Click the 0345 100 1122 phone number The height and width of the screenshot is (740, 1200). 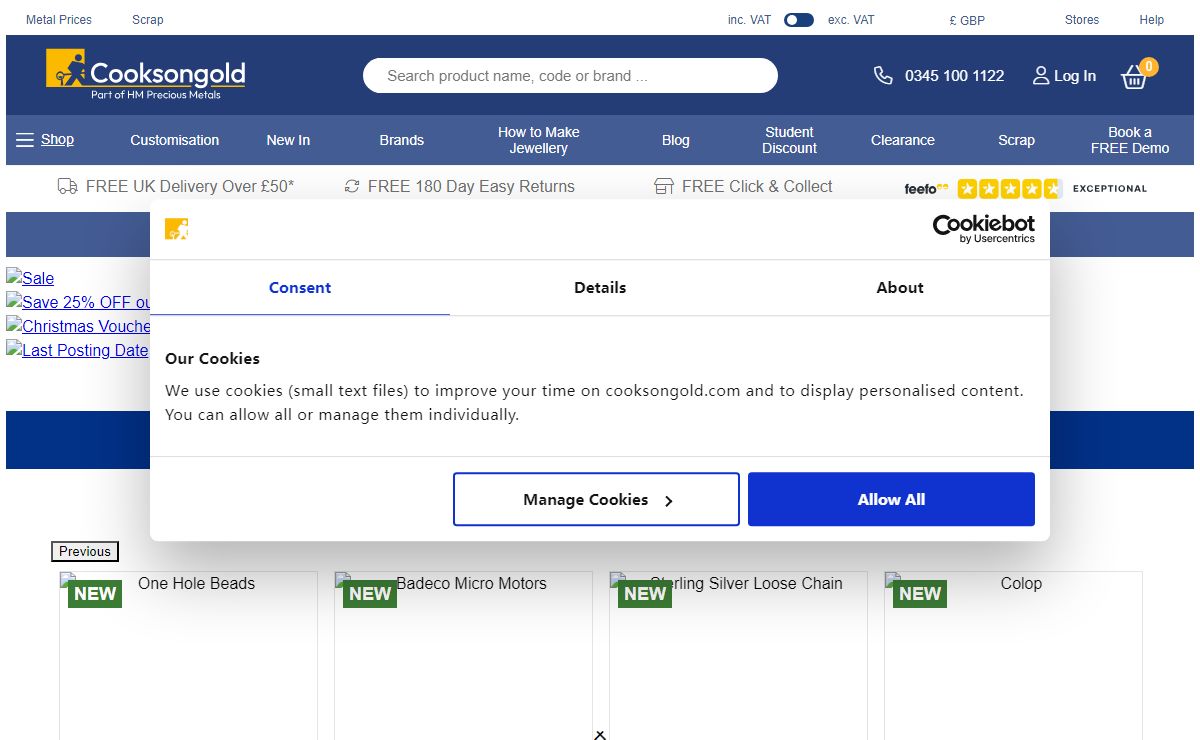click(954, 76)
